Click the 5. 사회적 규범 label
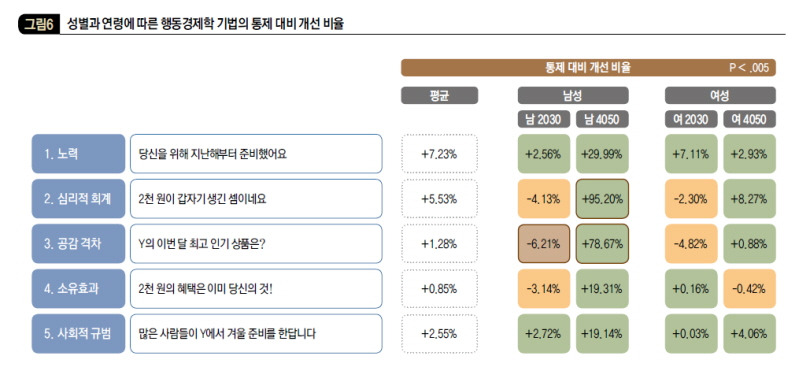This screenshot has height=371, width=799. pyautogui.click(x=78, y=334)
